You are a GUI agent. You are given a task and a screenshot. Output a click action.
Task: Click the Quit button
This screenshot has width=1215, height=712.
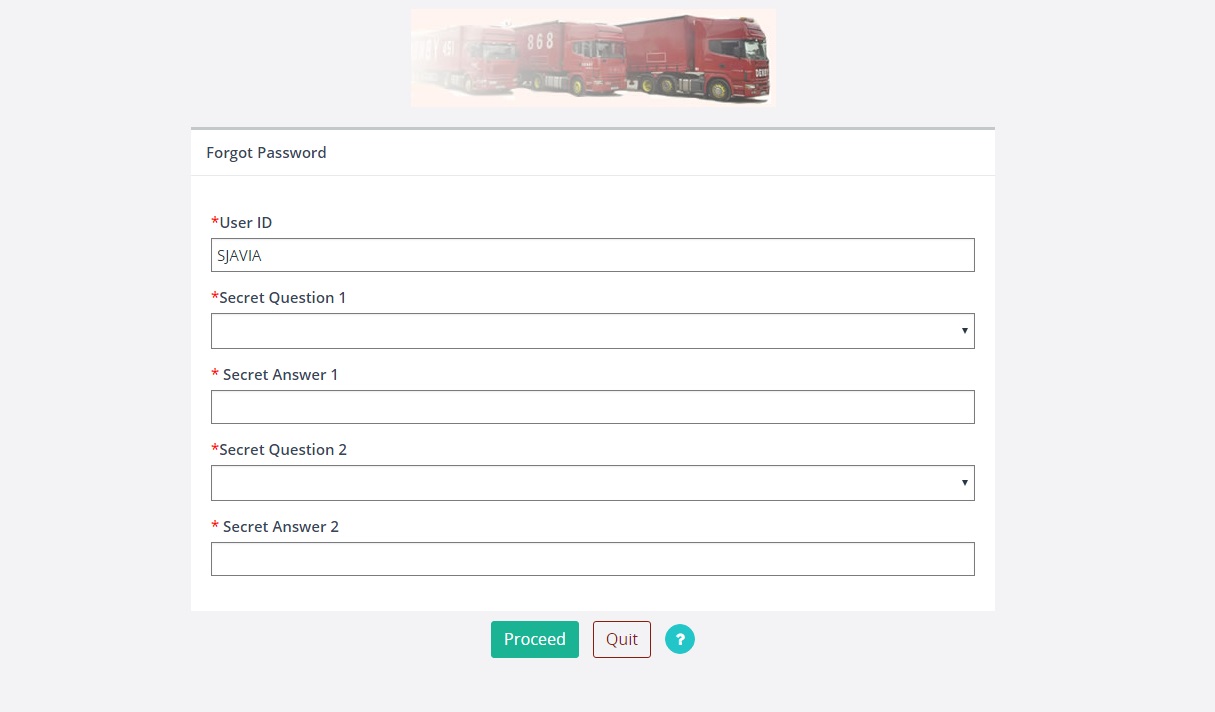(622, 639)
